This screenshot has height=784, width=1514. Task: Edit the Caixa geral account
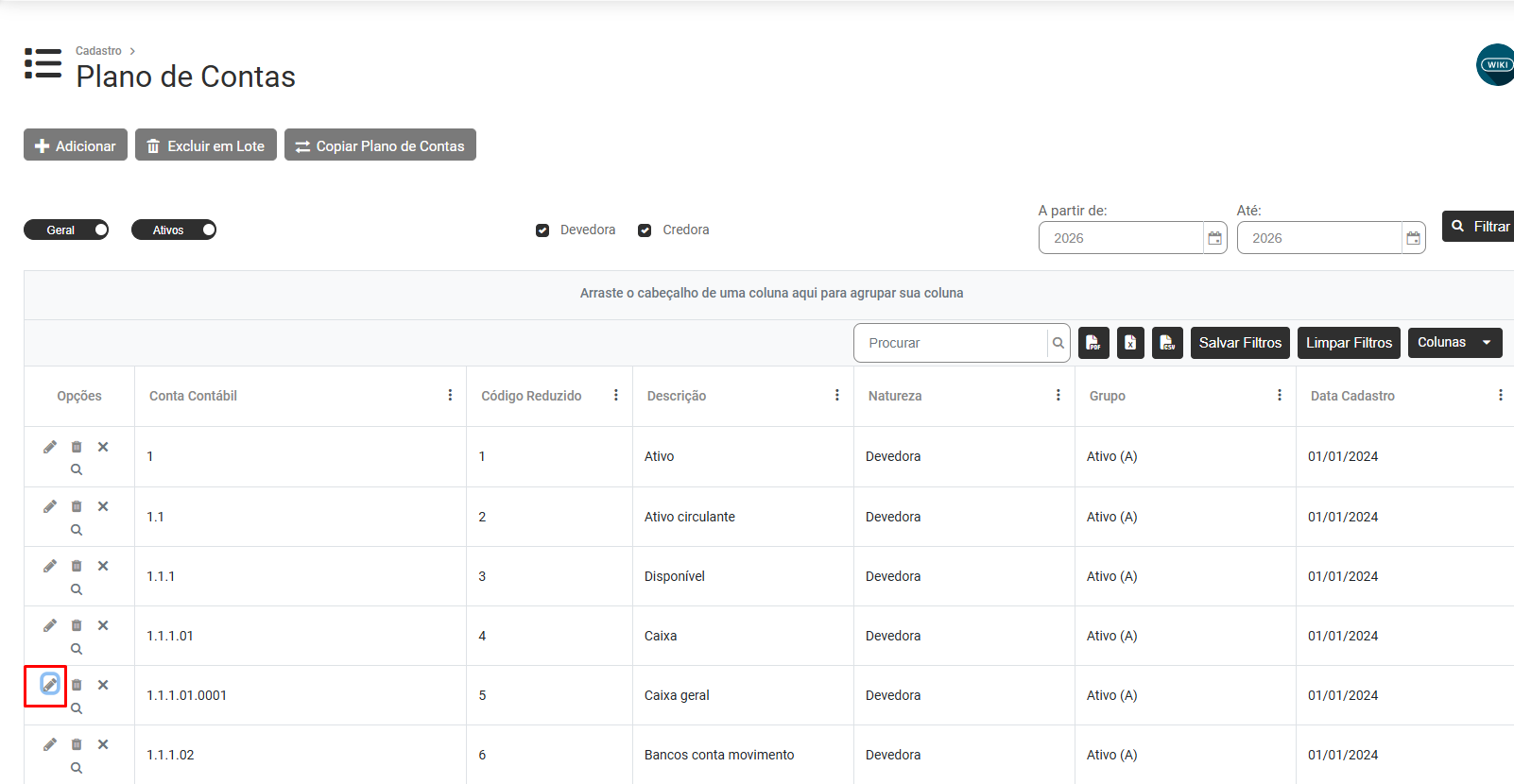pos(50,684)
